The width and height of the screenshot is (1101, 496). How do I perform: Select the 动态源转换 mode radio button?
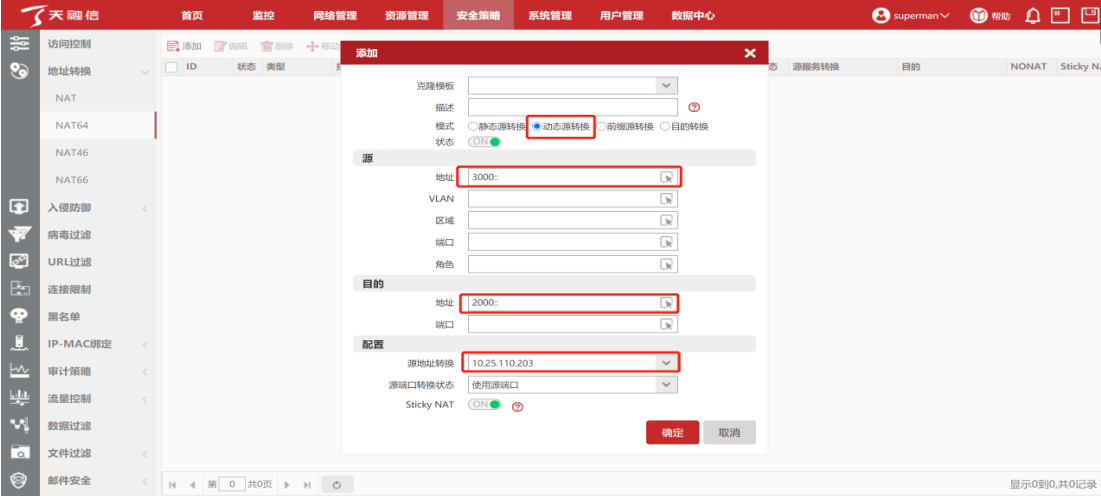536,126
